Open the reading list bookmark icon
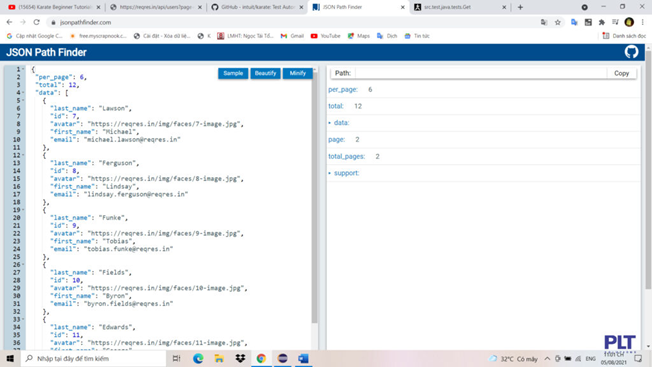The height and width of the screenshot is (367, 652). click(624, 36)
